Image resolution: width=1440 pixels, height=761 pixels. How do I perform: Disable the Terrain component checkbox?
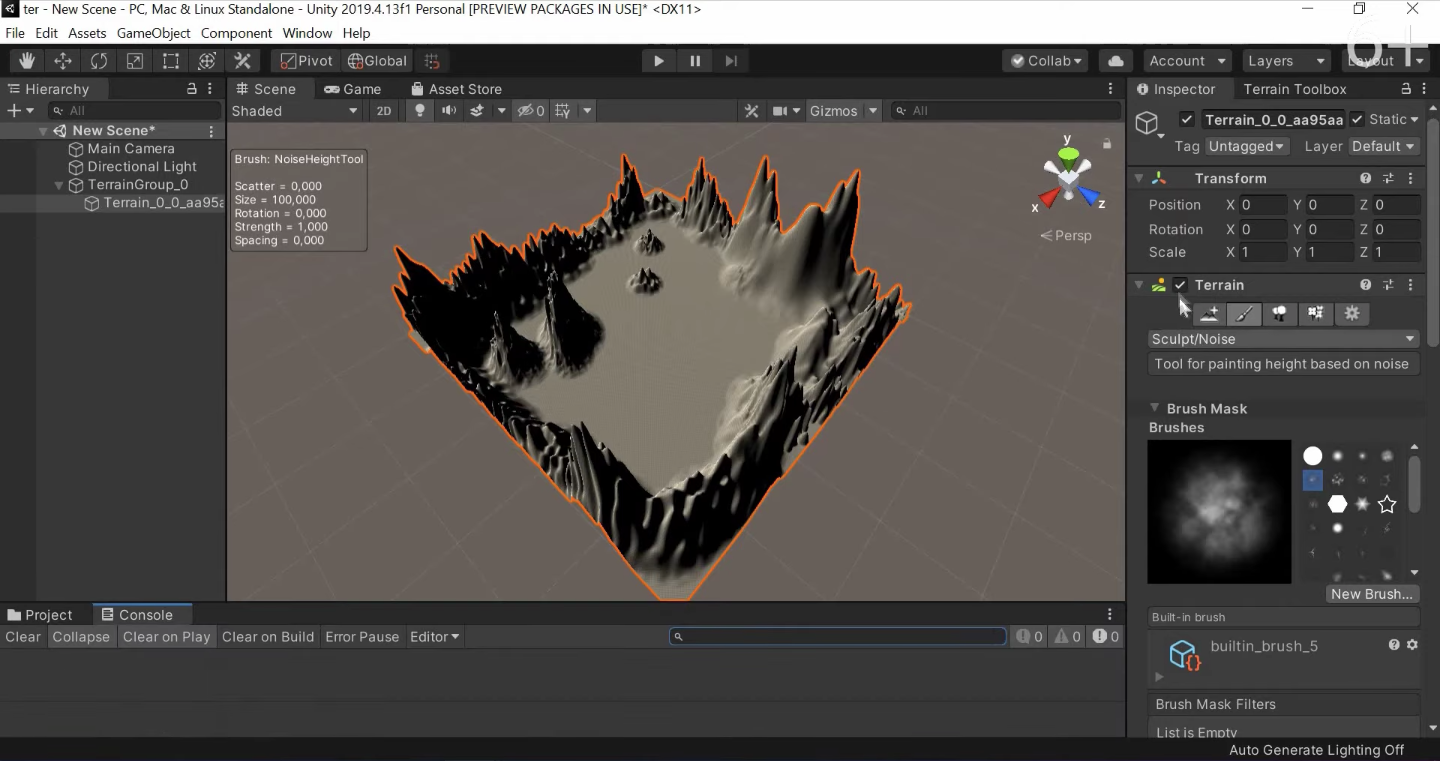pos(1180,285)
